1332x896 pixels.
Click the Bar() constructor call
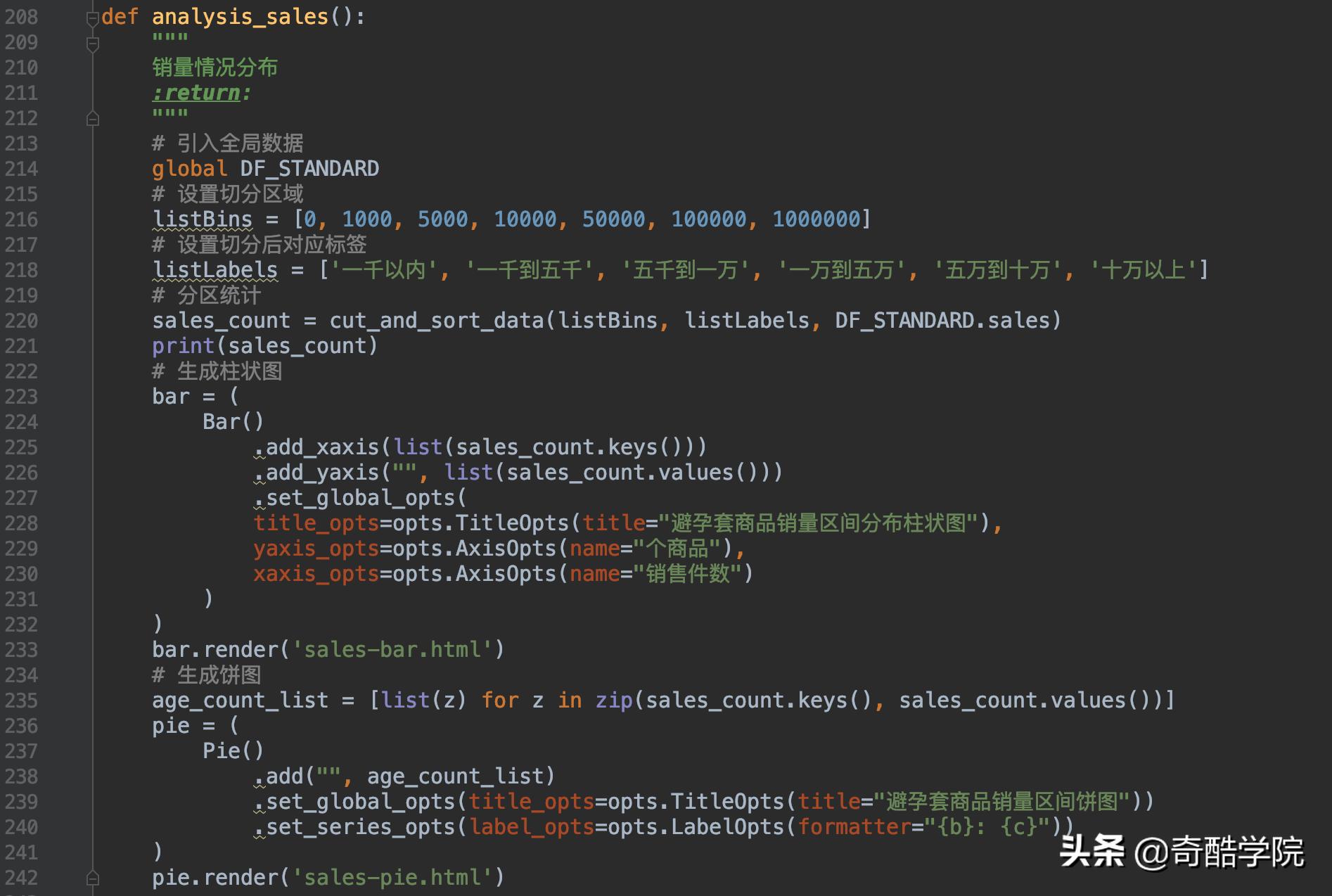click(x=233, y=422)
